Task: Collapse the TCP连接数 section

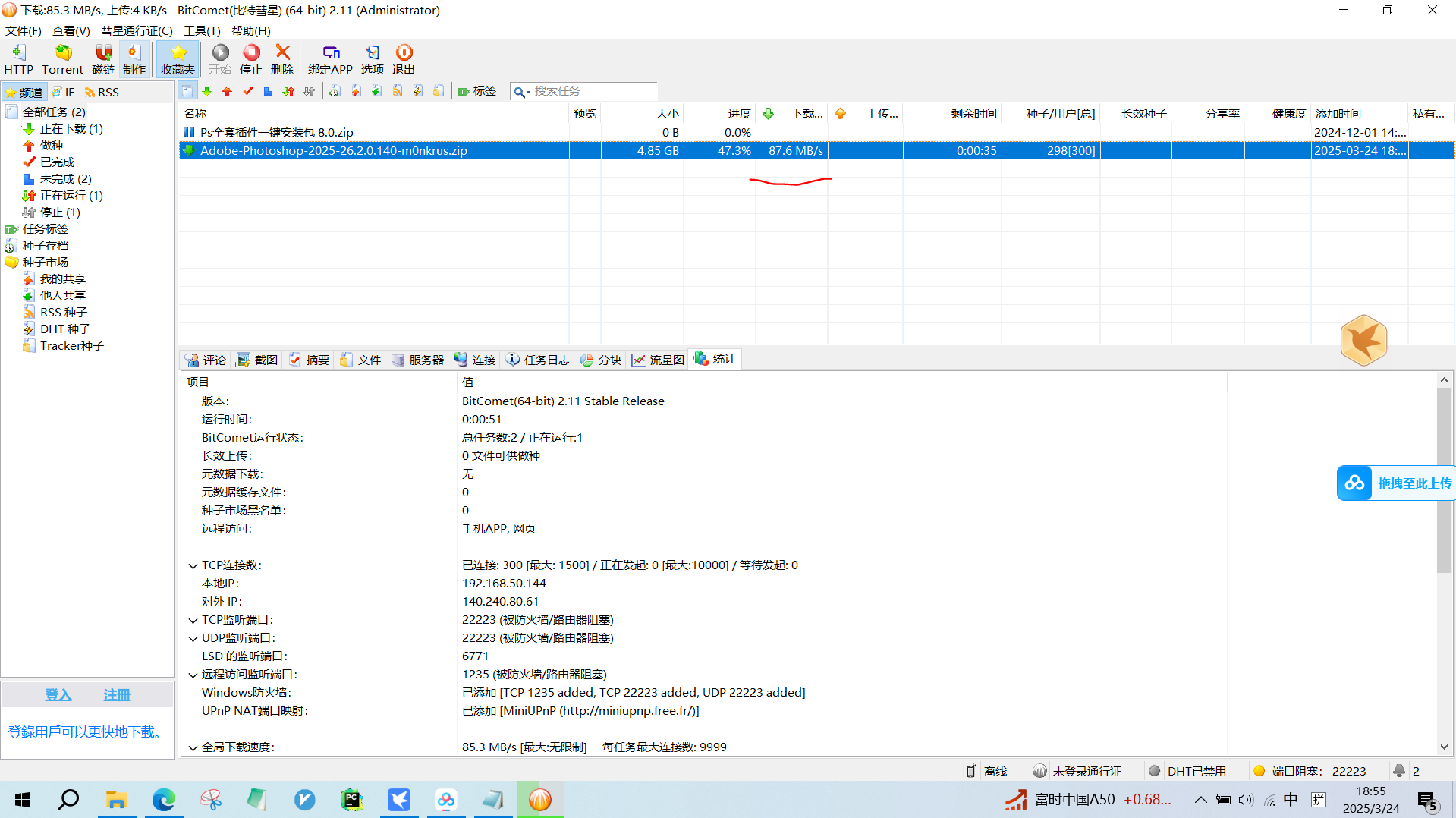Action: (193, 565)
